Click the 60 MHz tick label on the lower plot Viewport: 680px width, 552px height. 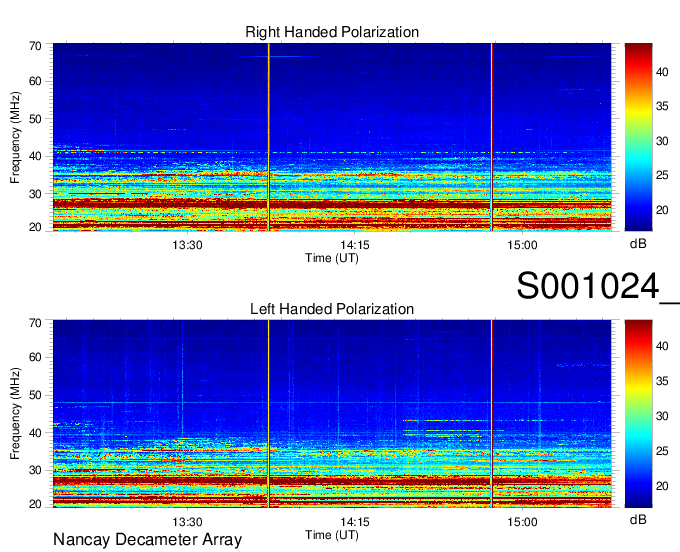coord(35,357)
